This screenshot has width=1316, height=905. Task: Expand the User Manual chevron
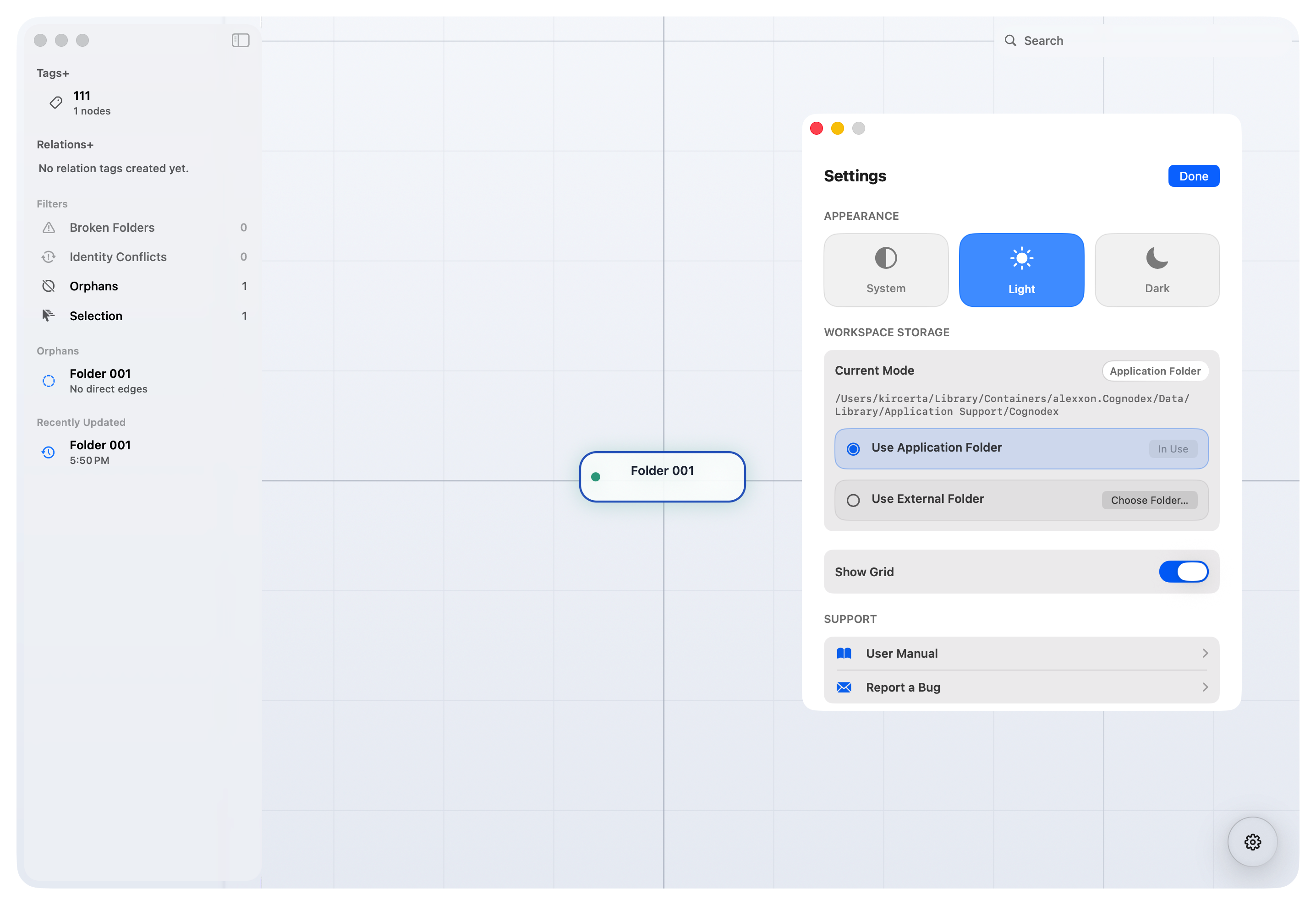[x=1205, y=653]
